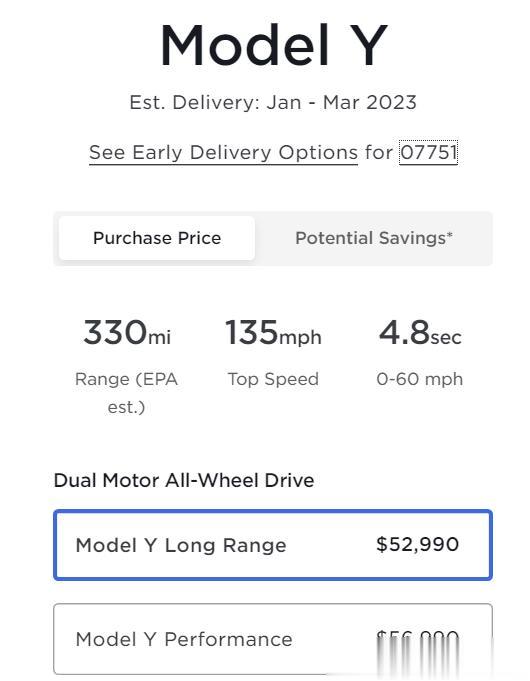Click the Est. Delivery Jan - Mar 2023 text

coord(273,102)
